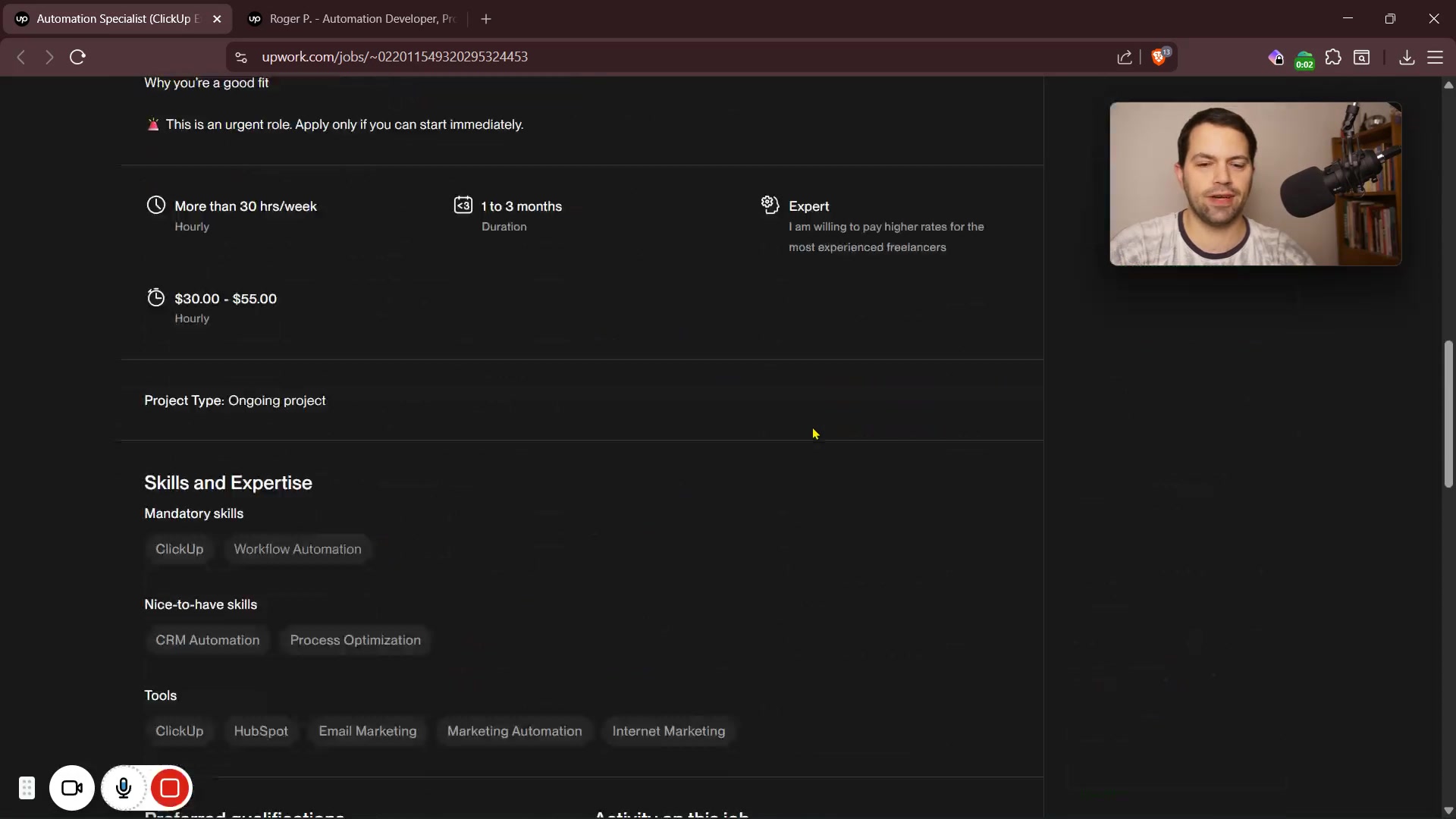
Task: Click the upwork.com URL address field
Action: tap(394, 57)
